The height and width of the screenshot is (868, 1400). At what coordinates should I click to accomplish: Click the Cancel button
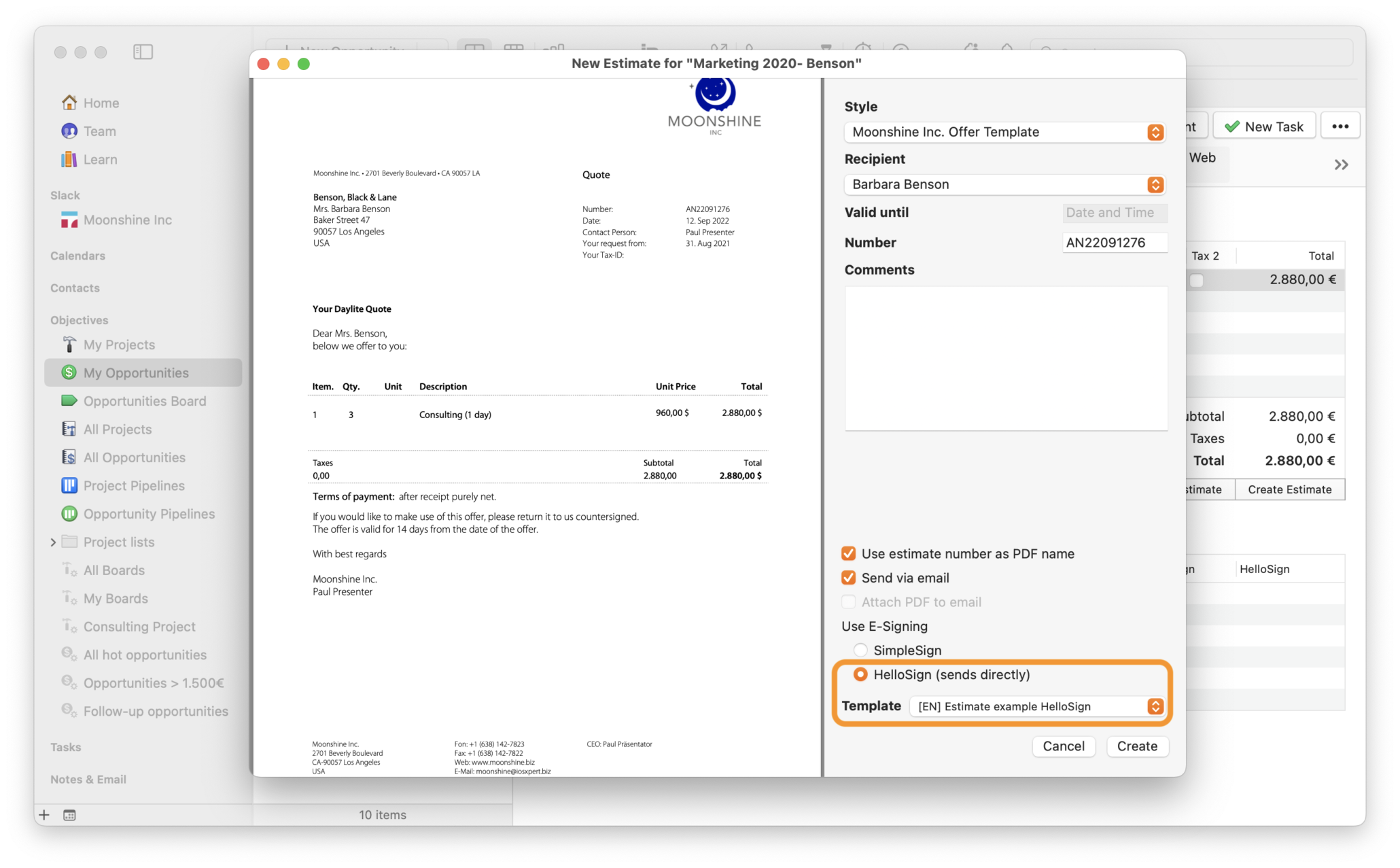click(1064, 746)
